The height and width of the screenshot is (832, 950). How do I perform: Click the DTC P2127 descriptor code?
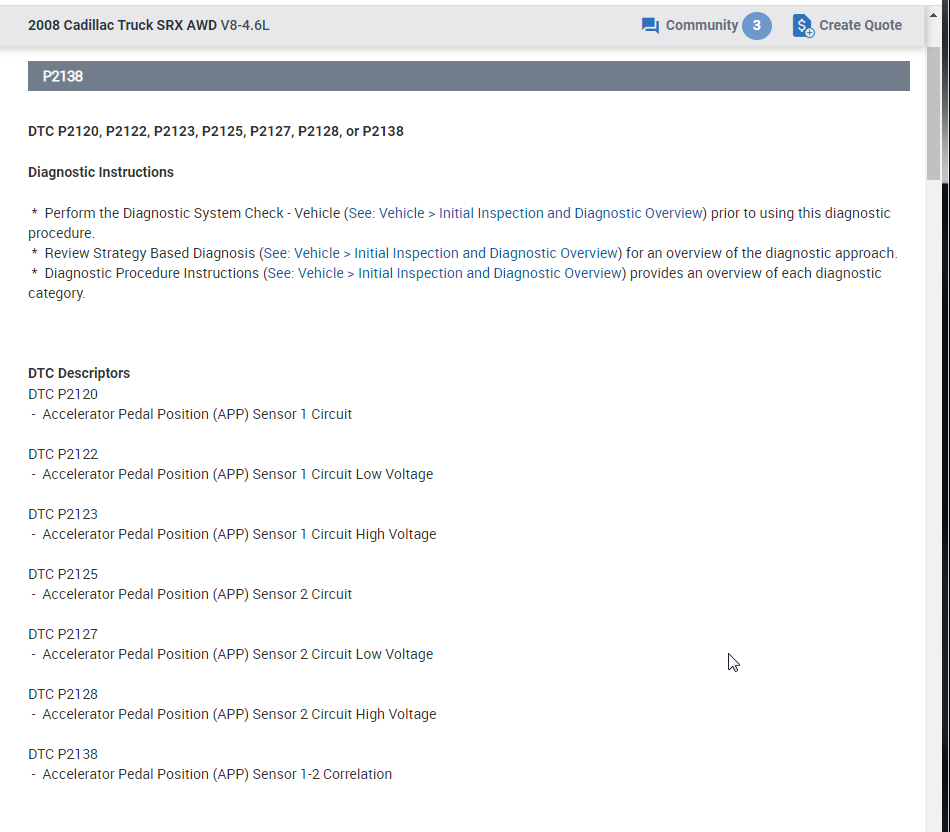(x=62, y=634)
